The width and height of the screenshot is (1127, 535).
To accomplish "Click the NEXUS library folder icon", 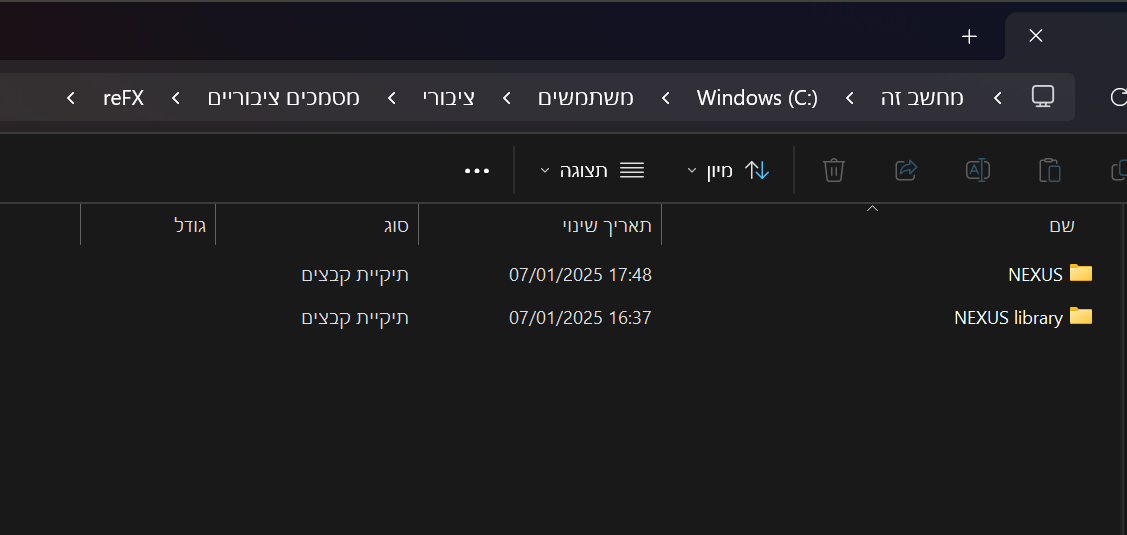I will tap(1081, 316).
